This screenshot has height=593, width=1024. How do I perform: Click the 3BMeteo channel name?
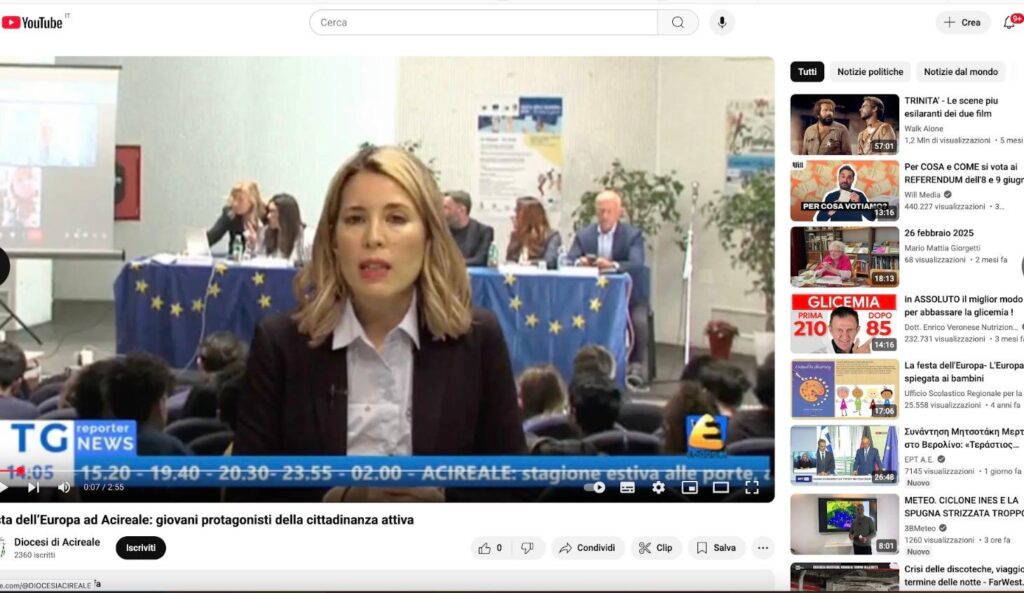pos(920,528)
